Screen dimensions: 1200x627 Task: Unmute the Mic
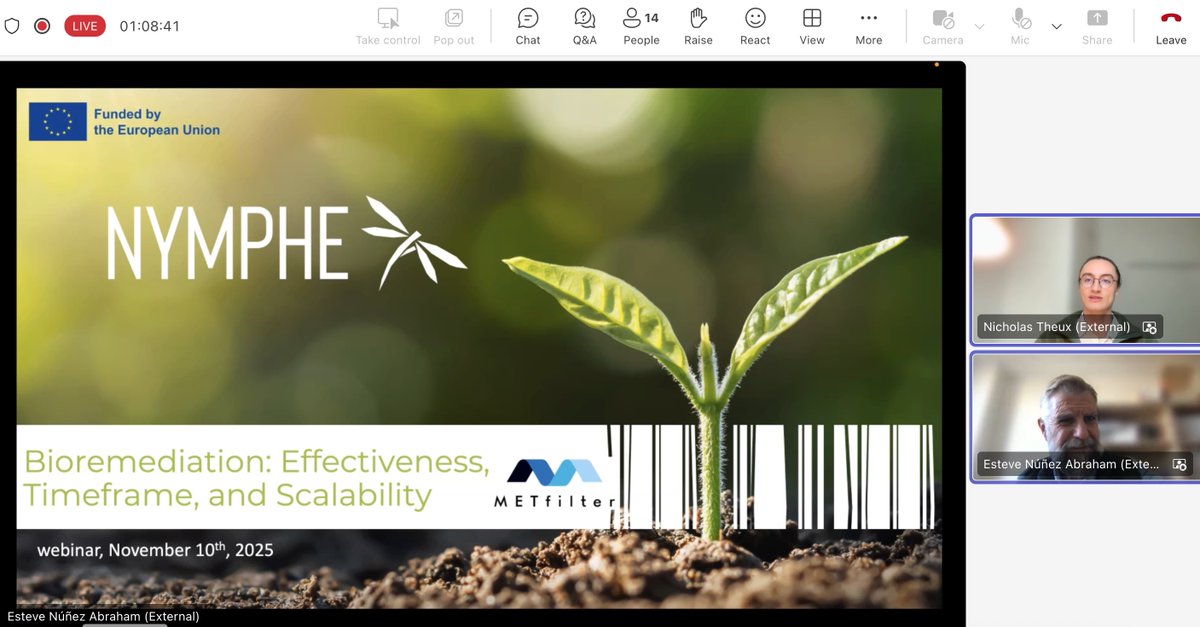[x=1020, y=27]
